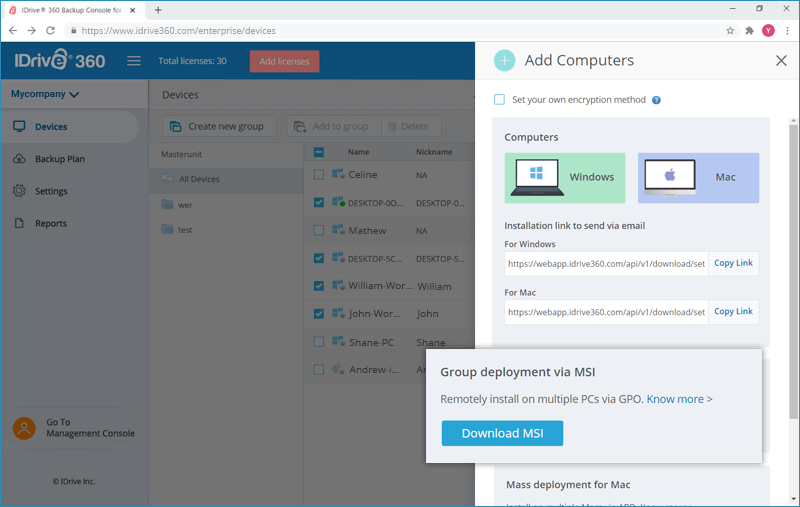Screen dimensions: 800x507
Task: Click the user avatar icon
Action: [24, 428]
